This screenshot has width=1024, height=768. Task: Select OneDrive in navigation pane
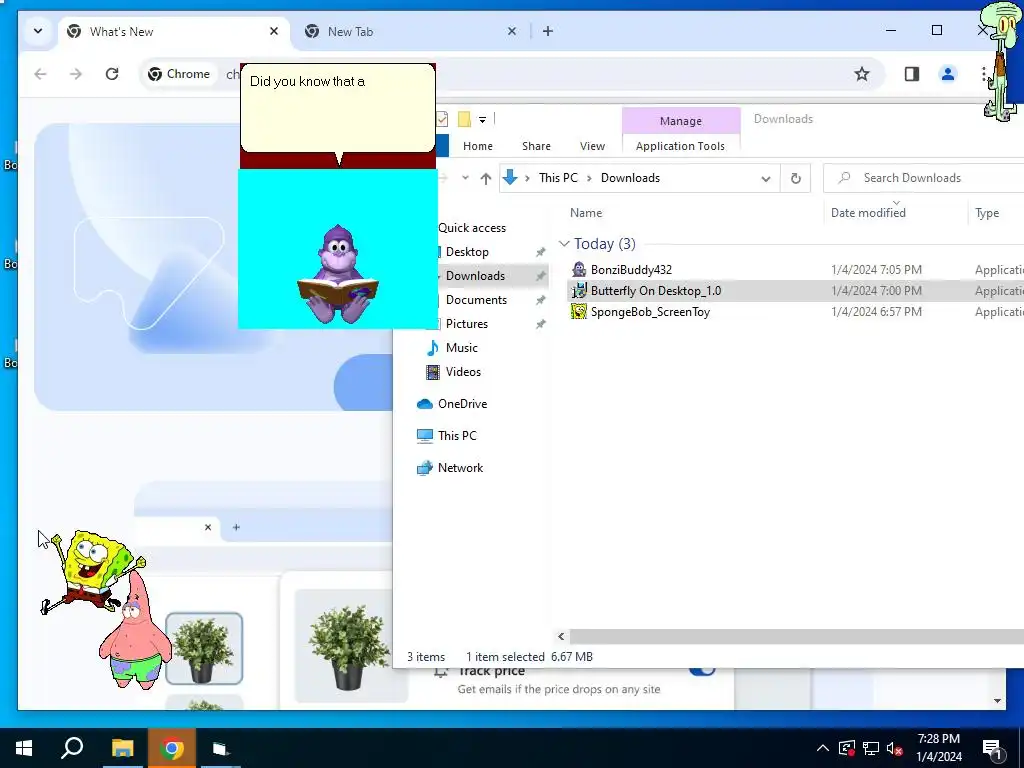452,404
